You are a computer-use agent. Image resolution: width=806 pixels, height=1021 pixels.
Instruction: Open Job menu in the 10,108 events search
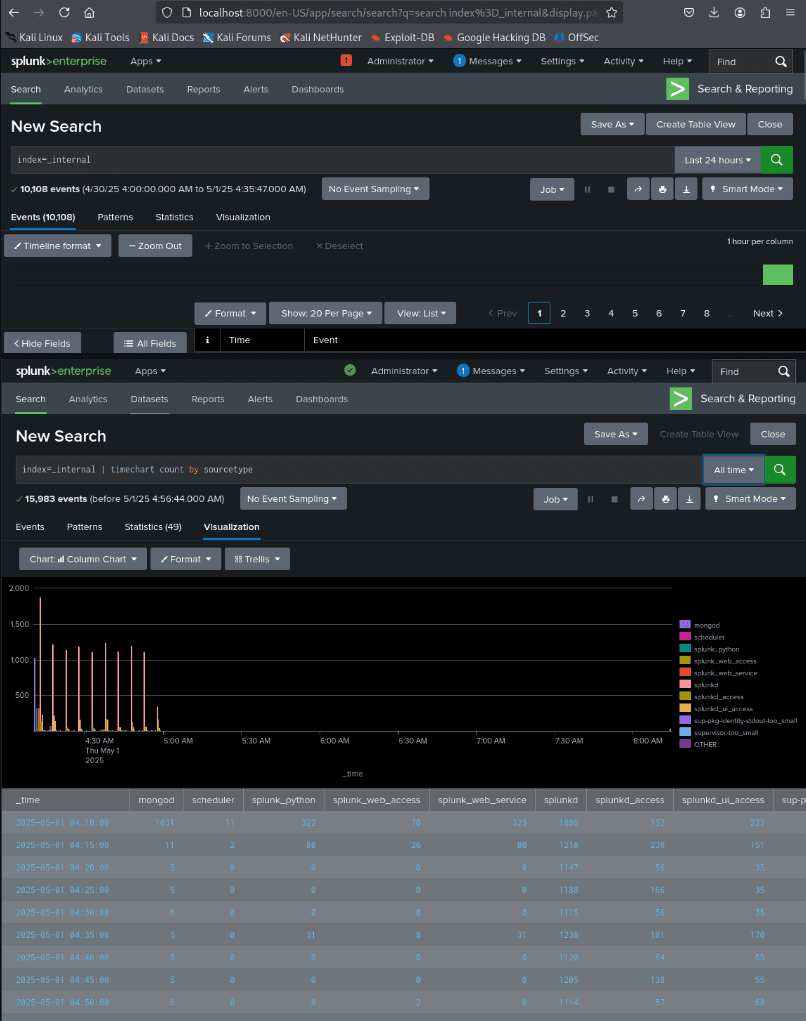[x=552, y=189]
